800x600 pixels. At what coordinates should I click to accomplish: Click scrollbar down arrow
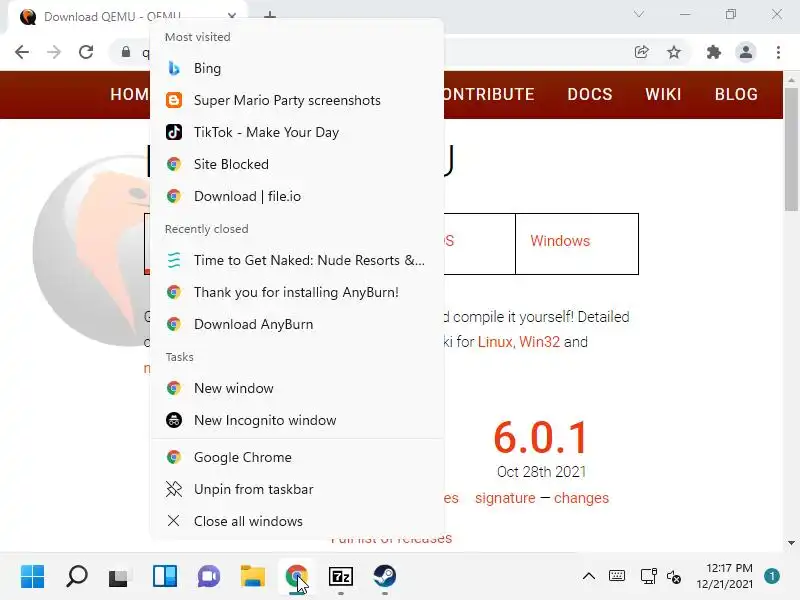pos(791,543)
